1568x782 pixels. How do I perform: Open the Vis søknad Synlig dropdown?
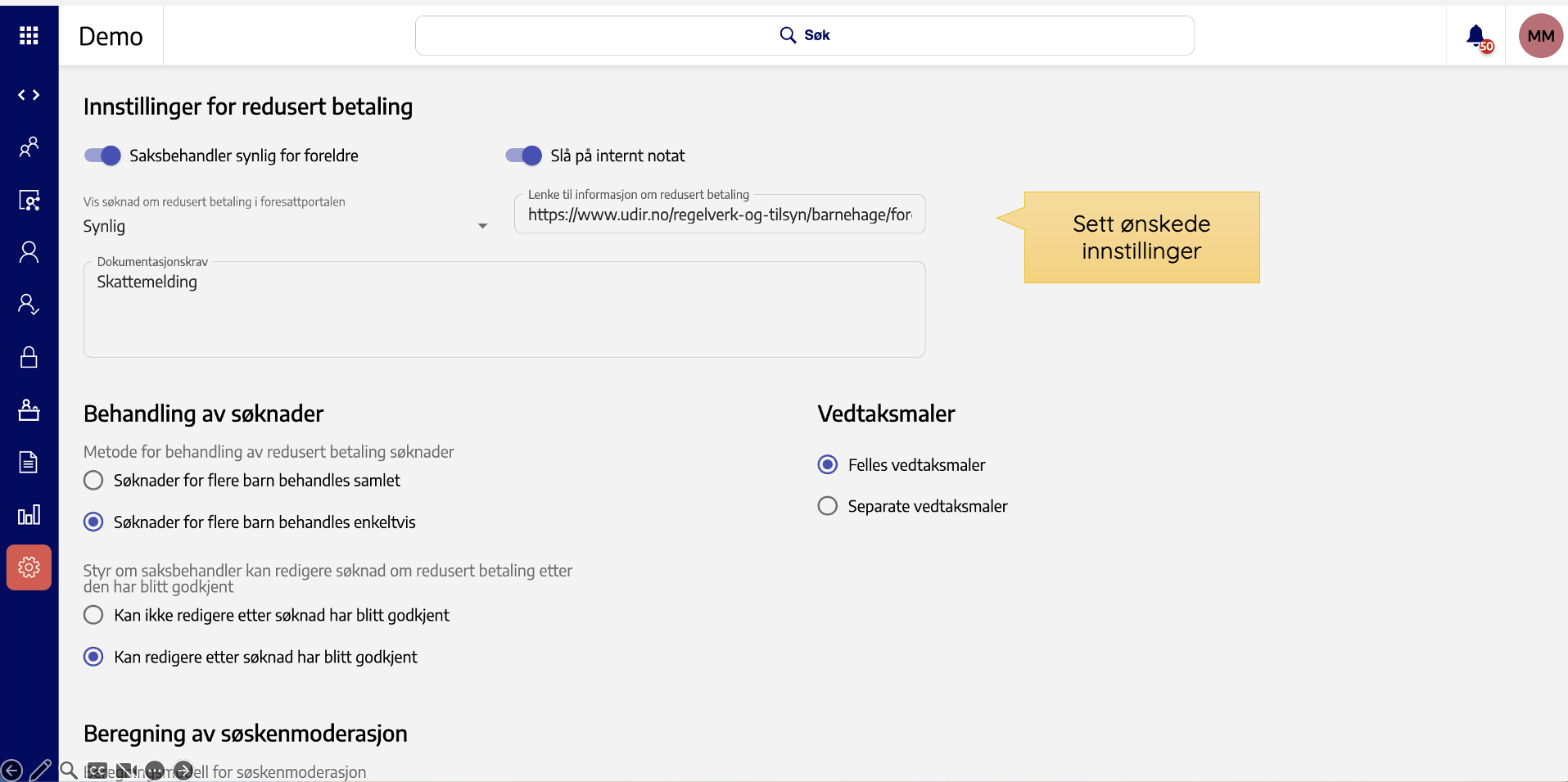286,226
